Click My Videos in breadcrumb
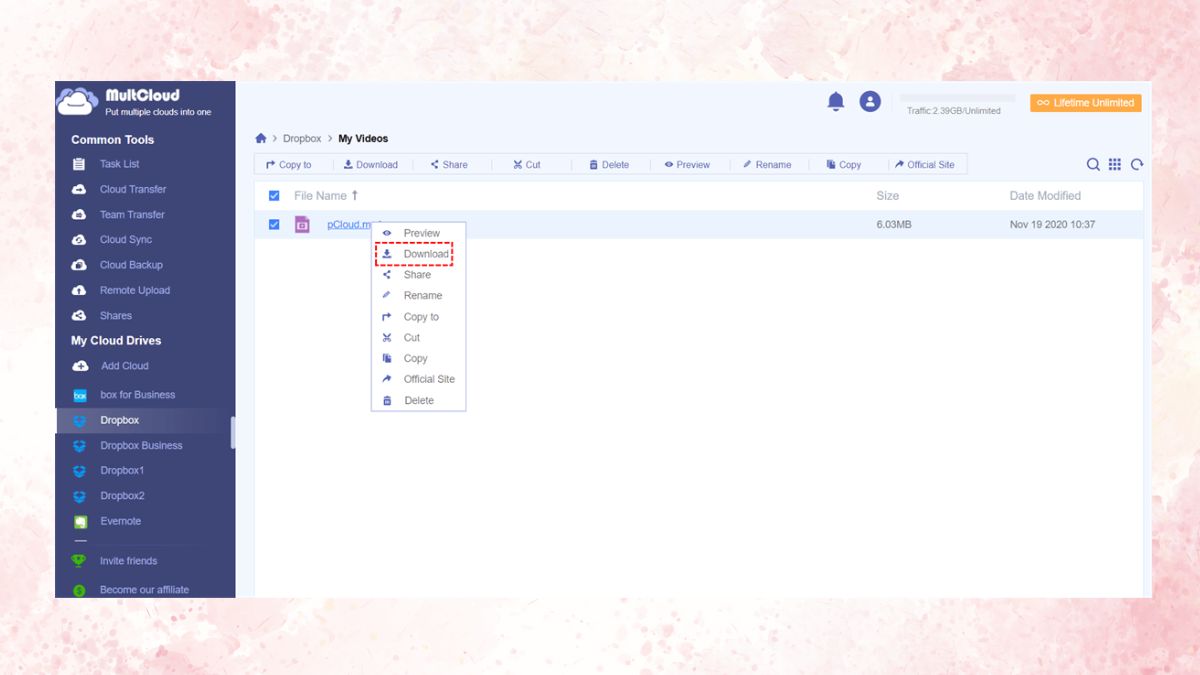The height and width of the screenshot is (675, 1200). click(x=363, y=139)
